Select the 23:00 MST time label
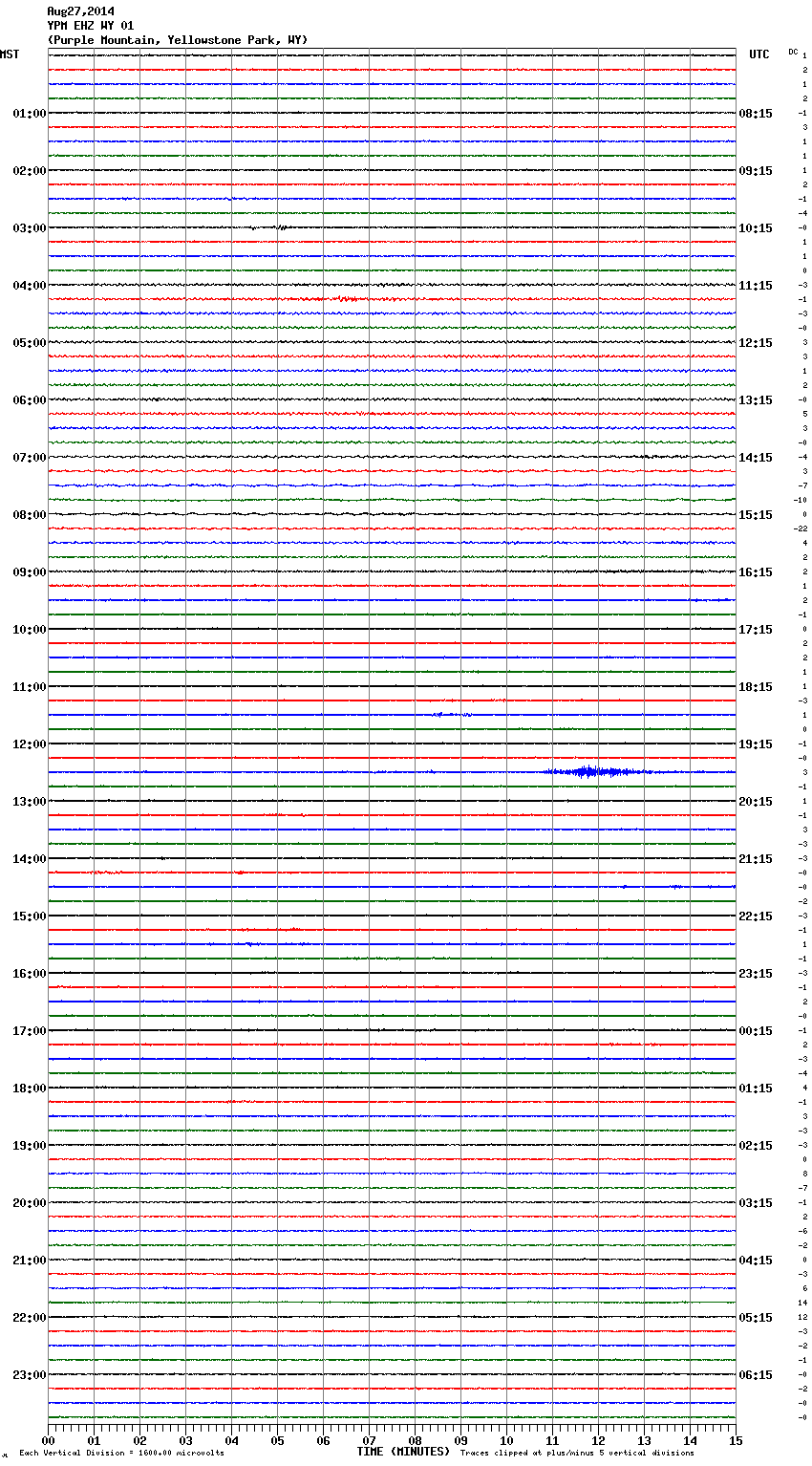Viewport: 812px width, 1466px height. 29,1375
